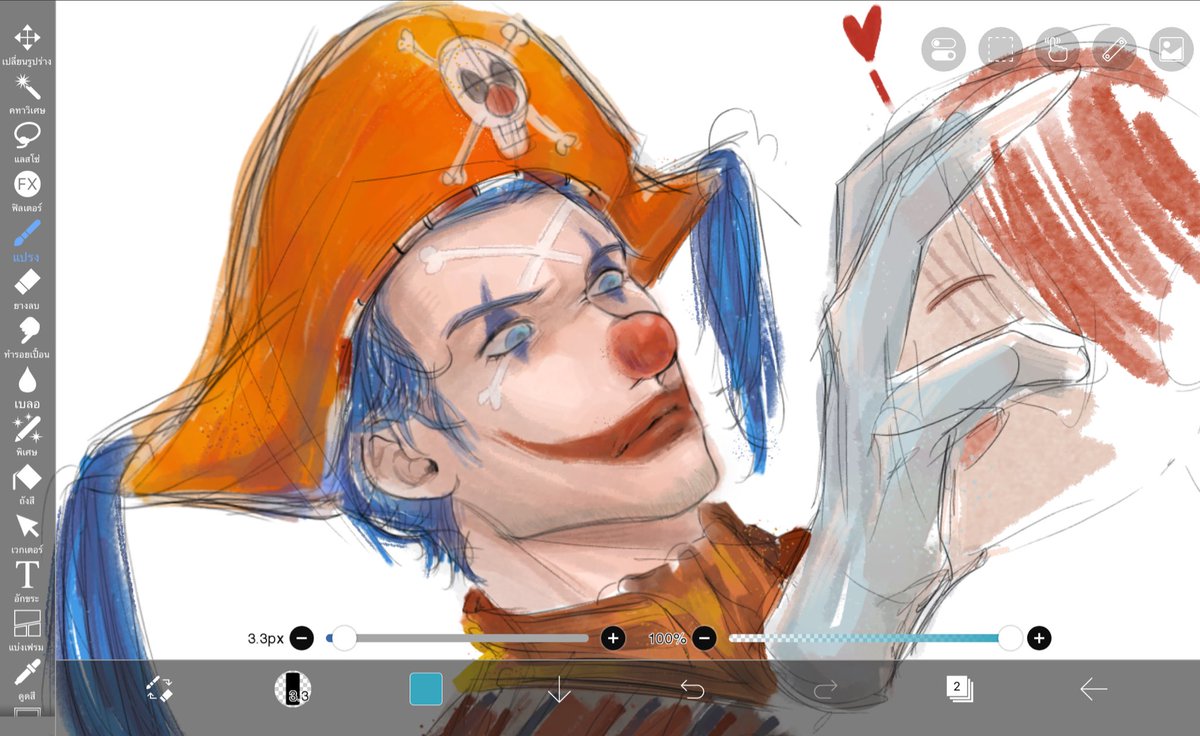Increase opacity with the plus button
This screenshot has height=736, width=1200.
coord(1039,638)
